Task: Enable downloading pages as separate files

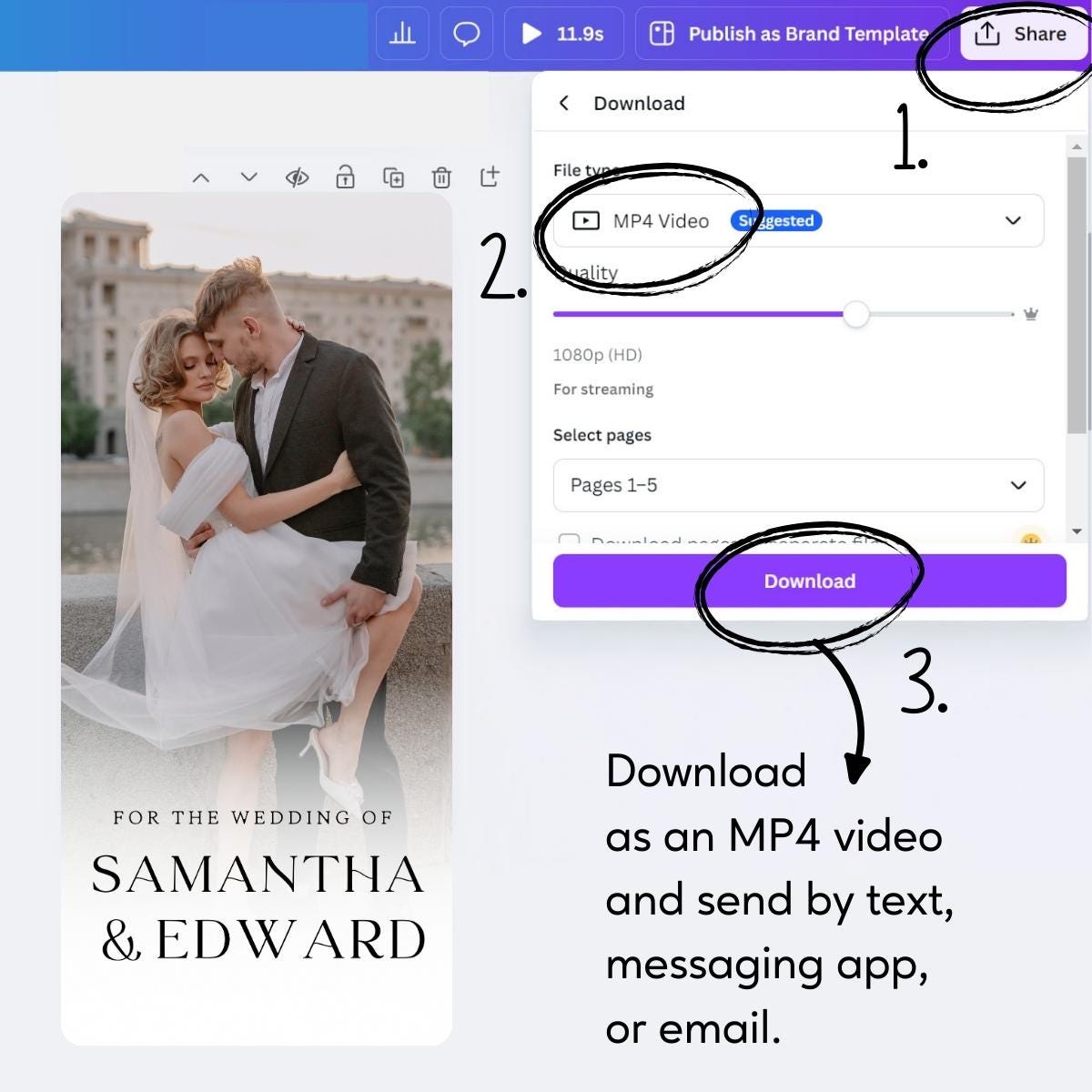Action: tap(570, 541)
